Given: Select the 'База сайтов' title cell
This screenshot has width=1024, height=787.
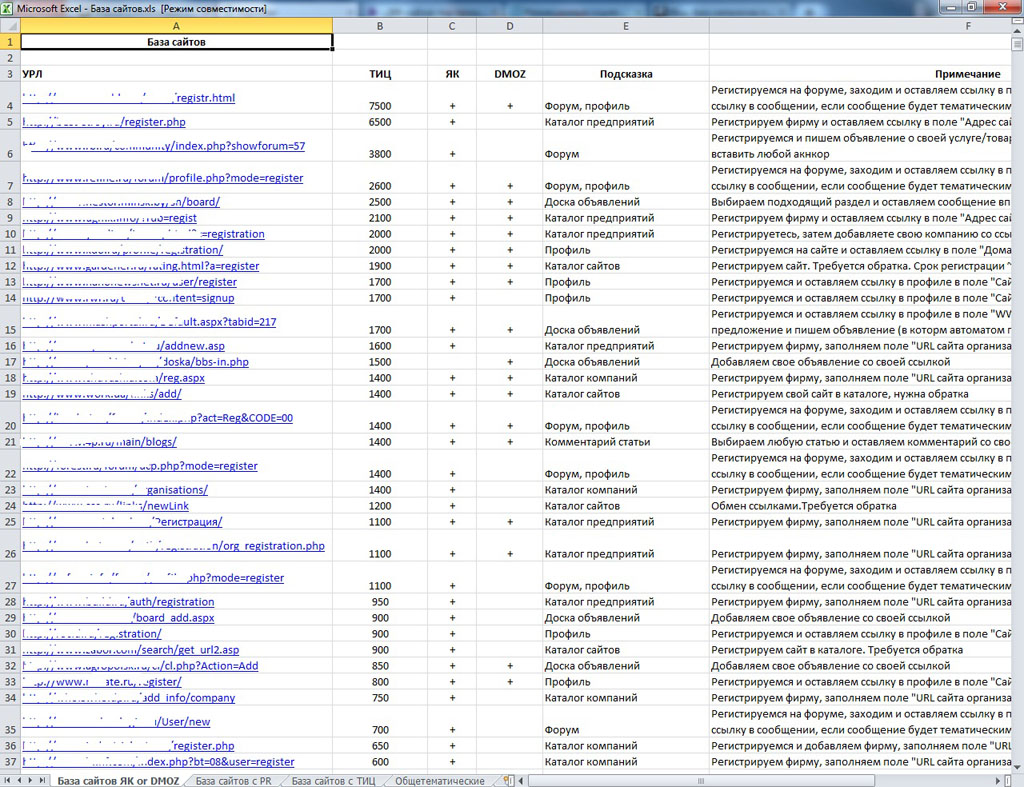Looking at the screenshot, I should click(x=176, y=42).
